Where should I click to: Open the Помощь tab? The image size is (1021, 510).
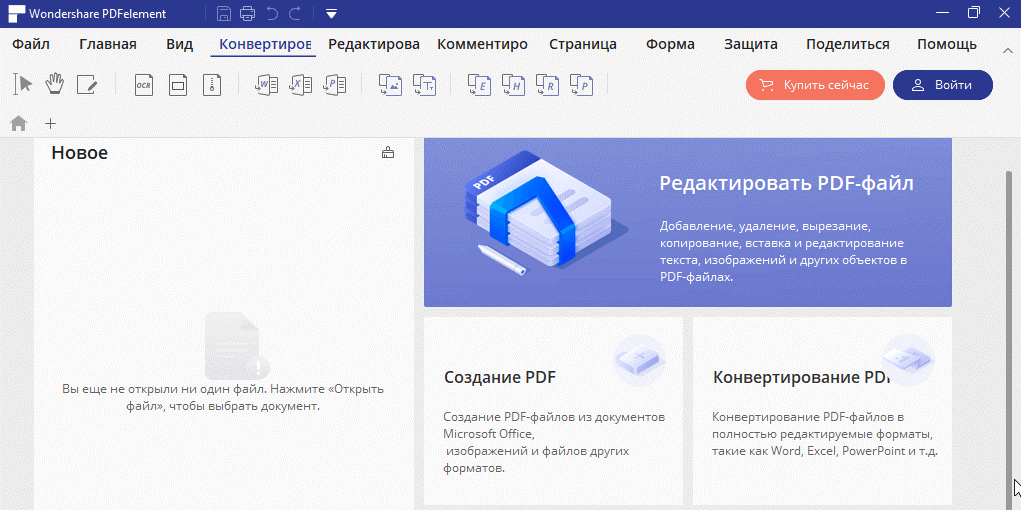(x=947, y=44)
